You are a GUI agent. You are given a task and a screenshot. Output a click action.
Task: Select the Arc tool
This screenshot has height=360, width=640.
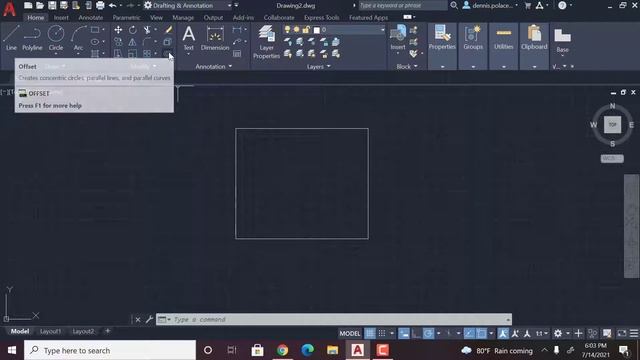click(x=78, y=38)
